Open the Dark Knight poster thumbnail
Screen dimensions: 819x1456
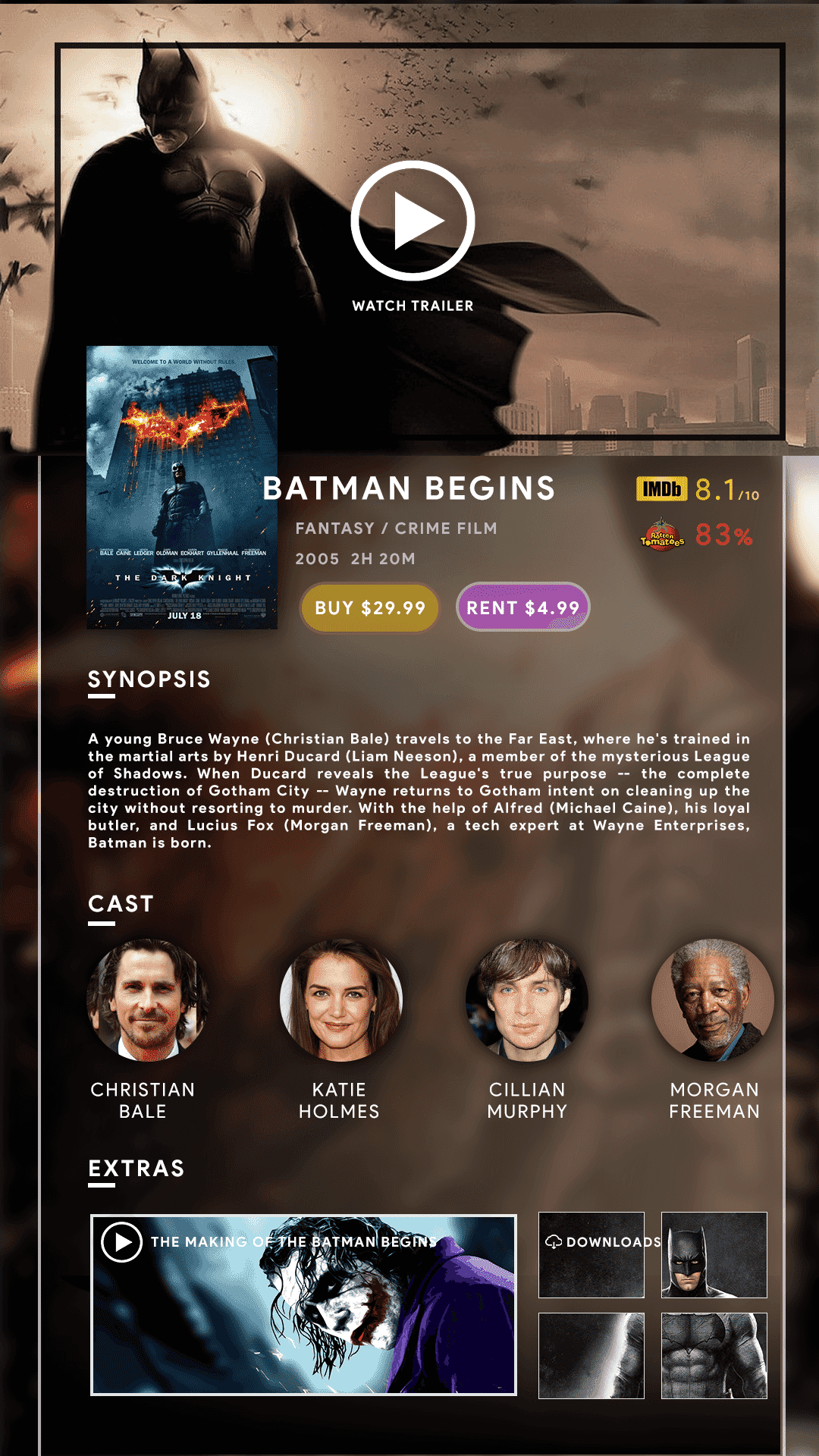tap(182, 488)
